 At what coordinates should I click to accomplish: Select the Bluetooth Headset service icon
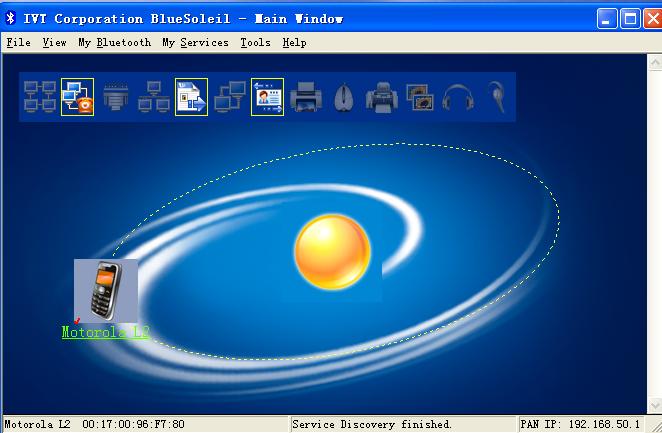[496, 97]
